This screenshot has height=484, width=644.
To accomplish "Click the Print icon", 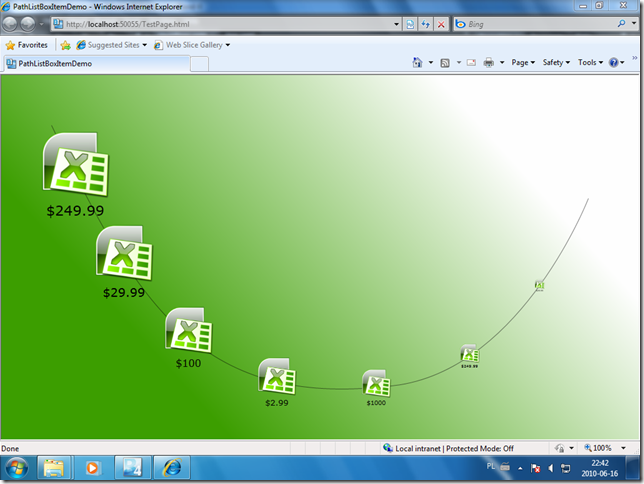I will [x=489, y=62].
